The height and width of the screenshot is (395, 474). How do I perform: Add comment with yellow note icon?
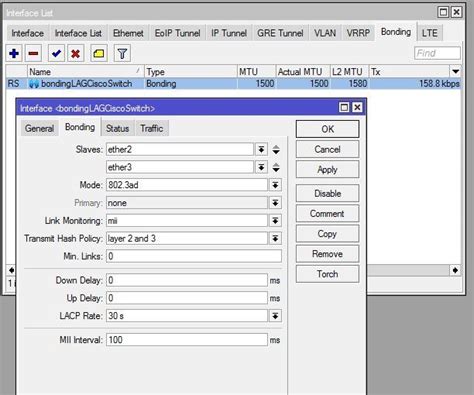pyautogui.click(x=99, y=53)
